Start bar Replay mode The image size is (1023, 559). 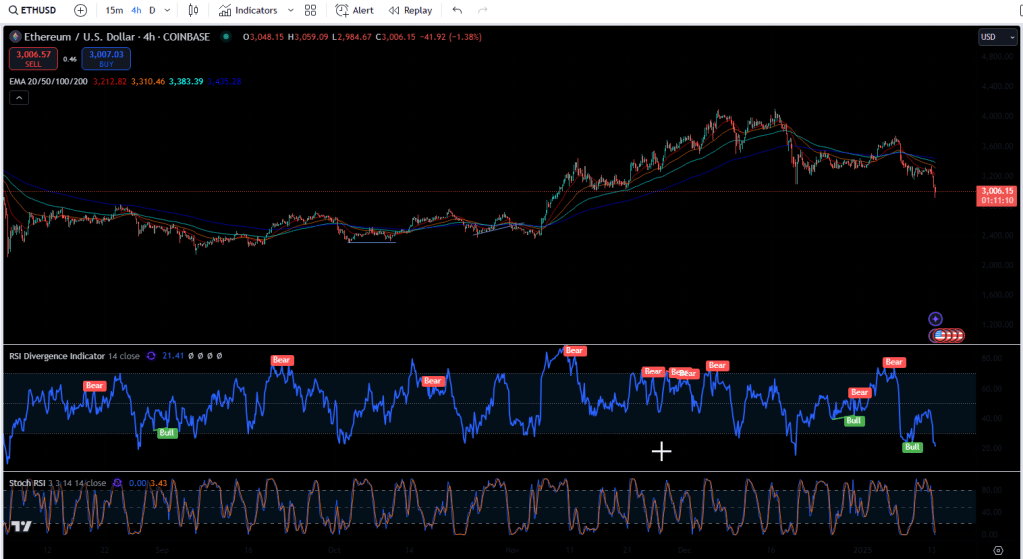click(410, 10)
